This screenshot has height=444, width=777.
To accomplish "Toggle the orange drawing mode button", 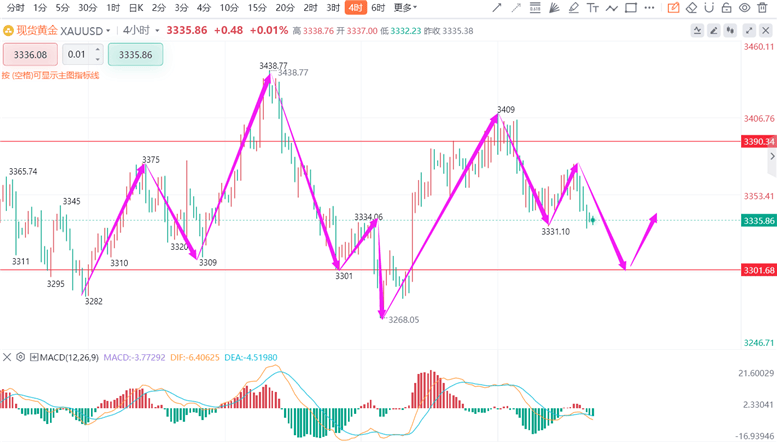I will [673, 7].
